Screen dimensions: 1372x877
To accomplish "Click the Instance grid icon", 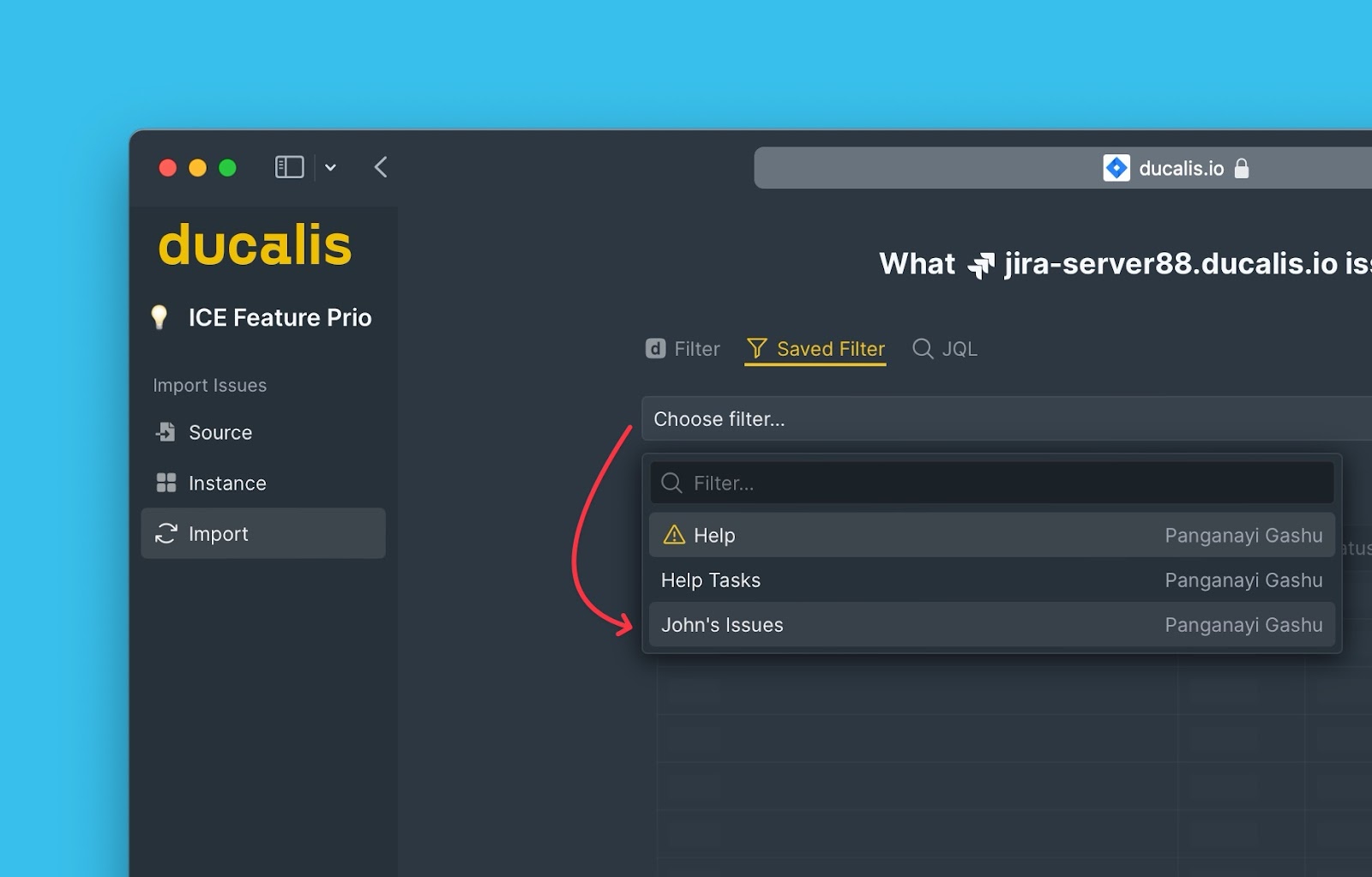I will pos(165,483).
